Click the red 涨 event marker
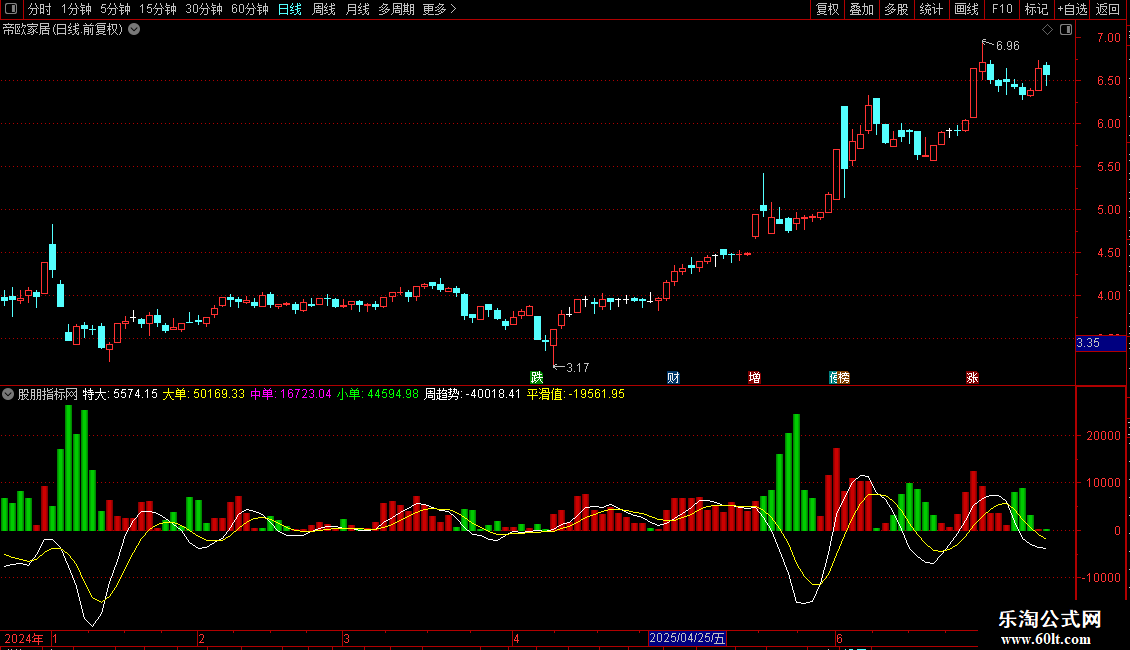Viewport: 1130px width, 650px height. pyautogui.click(x=972, y=378)
